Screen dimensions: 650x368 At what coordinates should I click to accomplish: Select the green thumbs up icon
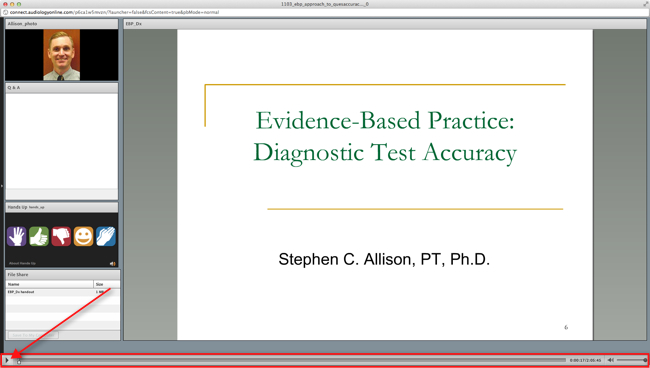(39, 237)
